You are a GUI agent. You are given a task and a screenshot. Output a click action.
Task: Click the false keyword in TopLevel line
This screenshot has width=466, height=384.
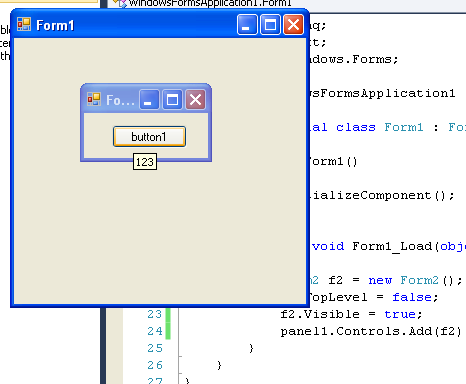pyautogui.click(x=412, y=297)
